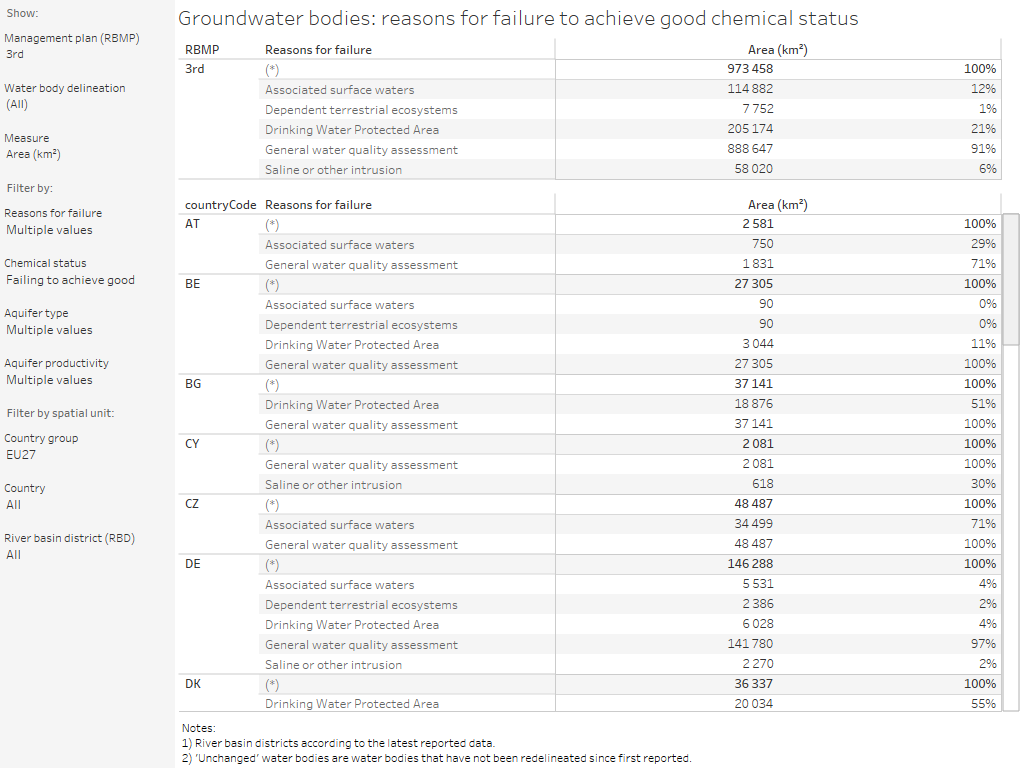Screen dimensions: 1024x768
Task: Select AT total area 2 581
Action: coord(758,223)
